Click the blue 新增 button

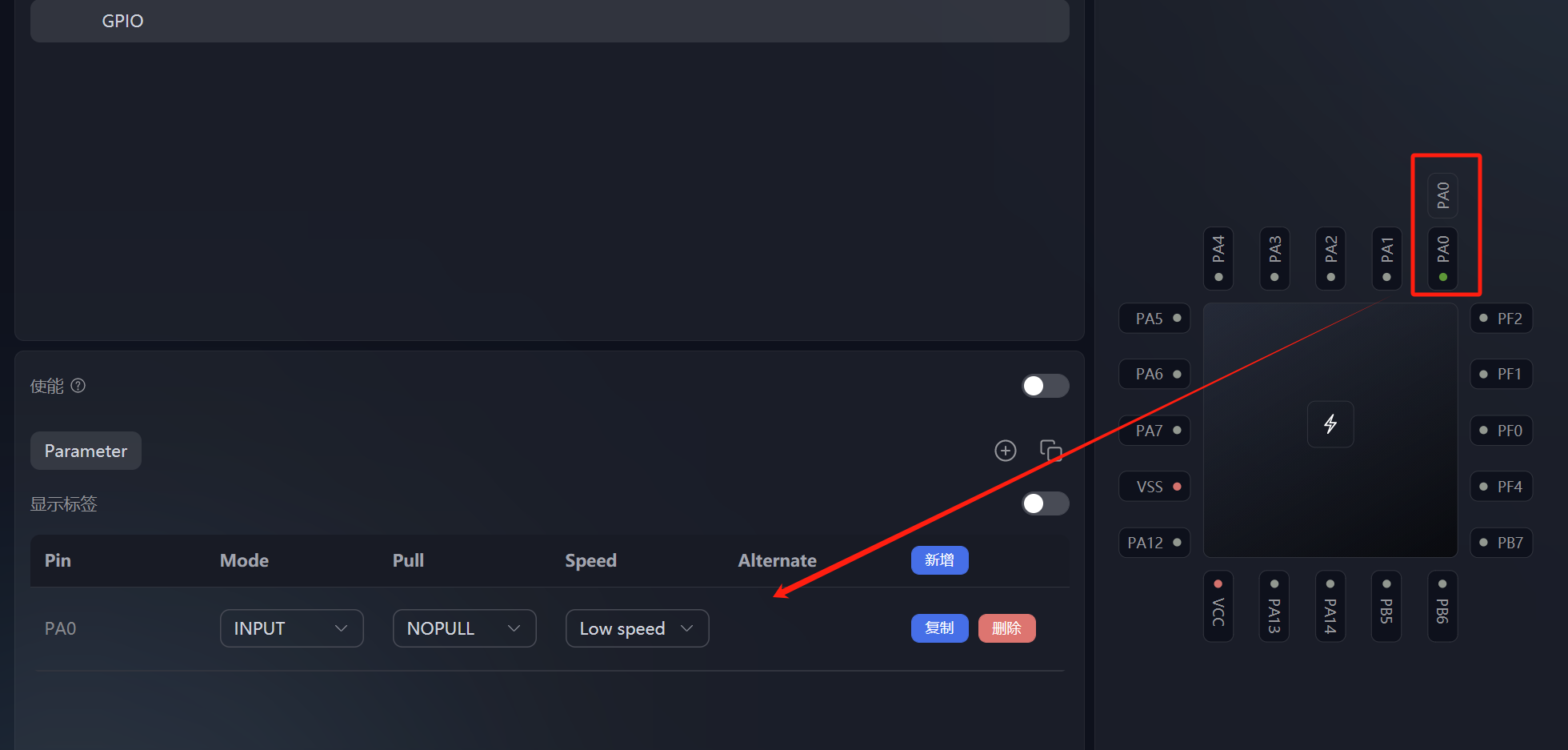click(939, 560)
